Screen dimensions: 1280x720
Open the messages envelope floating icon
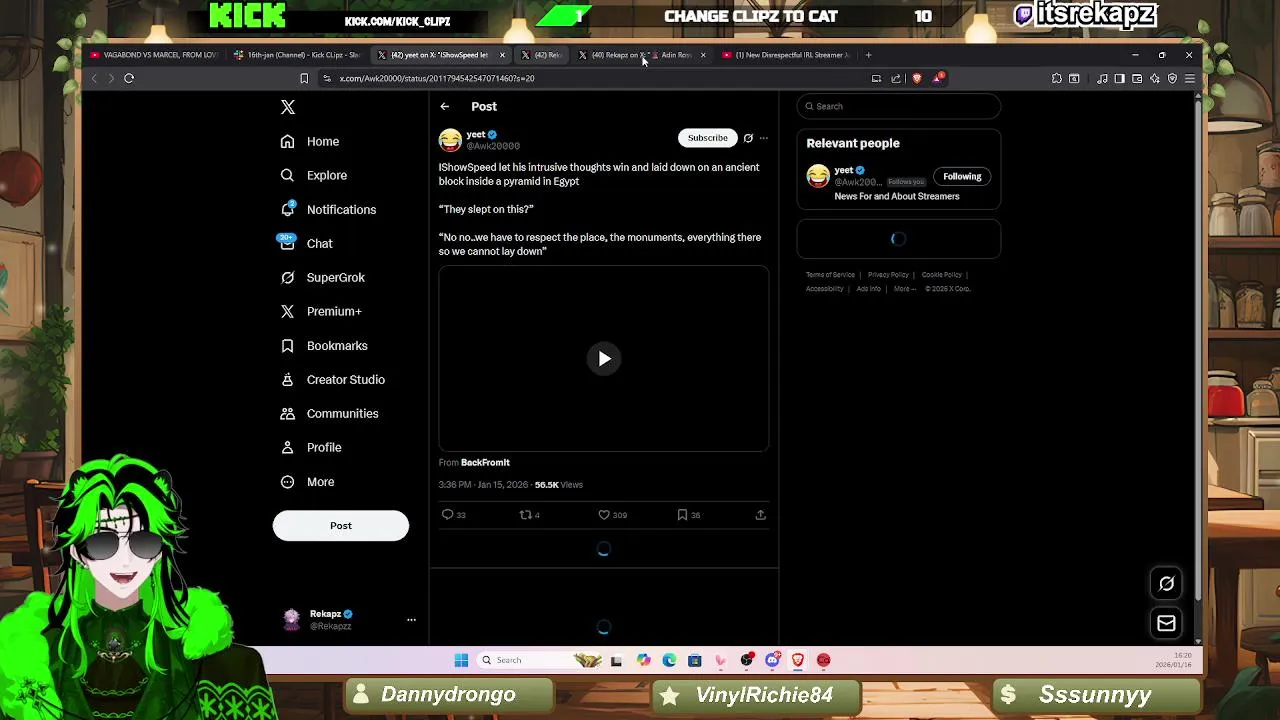(1166, 624)
